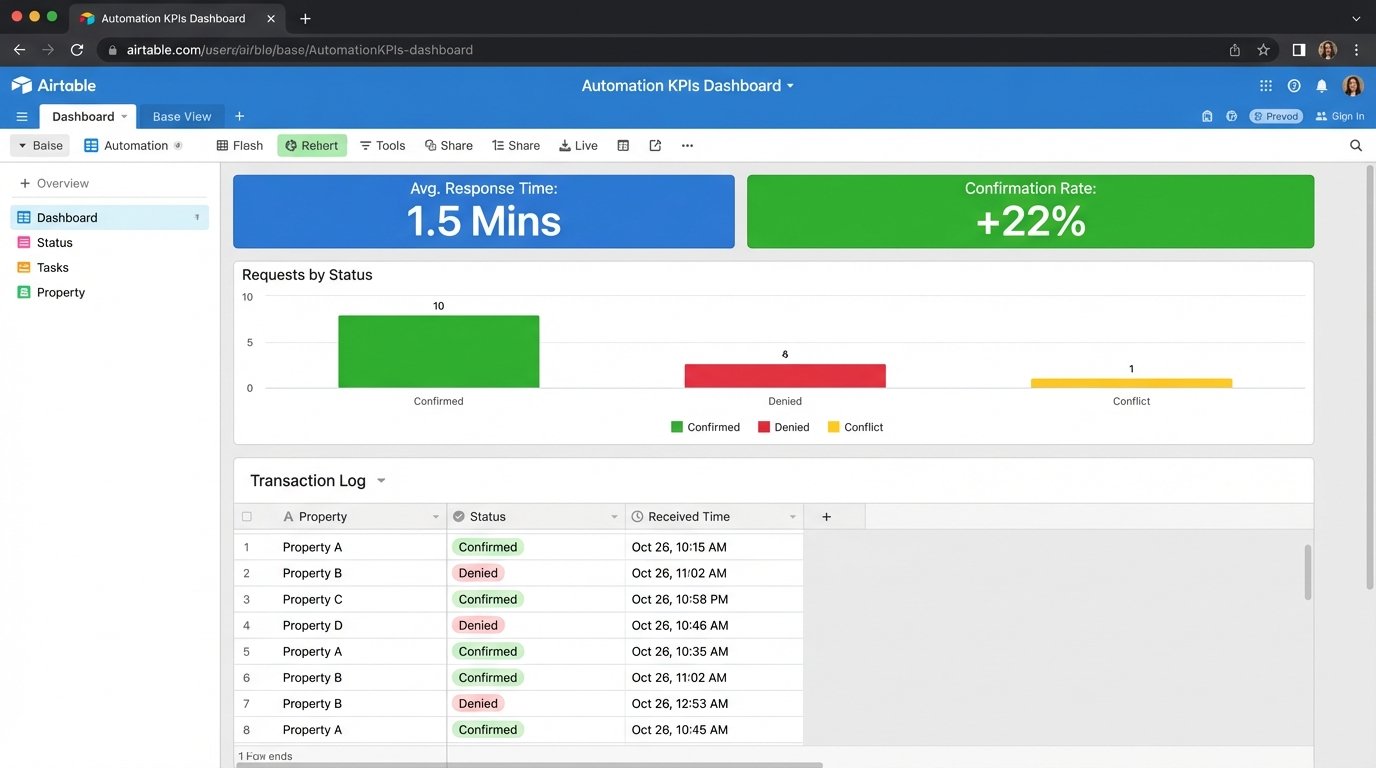Open the notifications bell
The image size is (1376, 768).
click(x=1321, y=85)
